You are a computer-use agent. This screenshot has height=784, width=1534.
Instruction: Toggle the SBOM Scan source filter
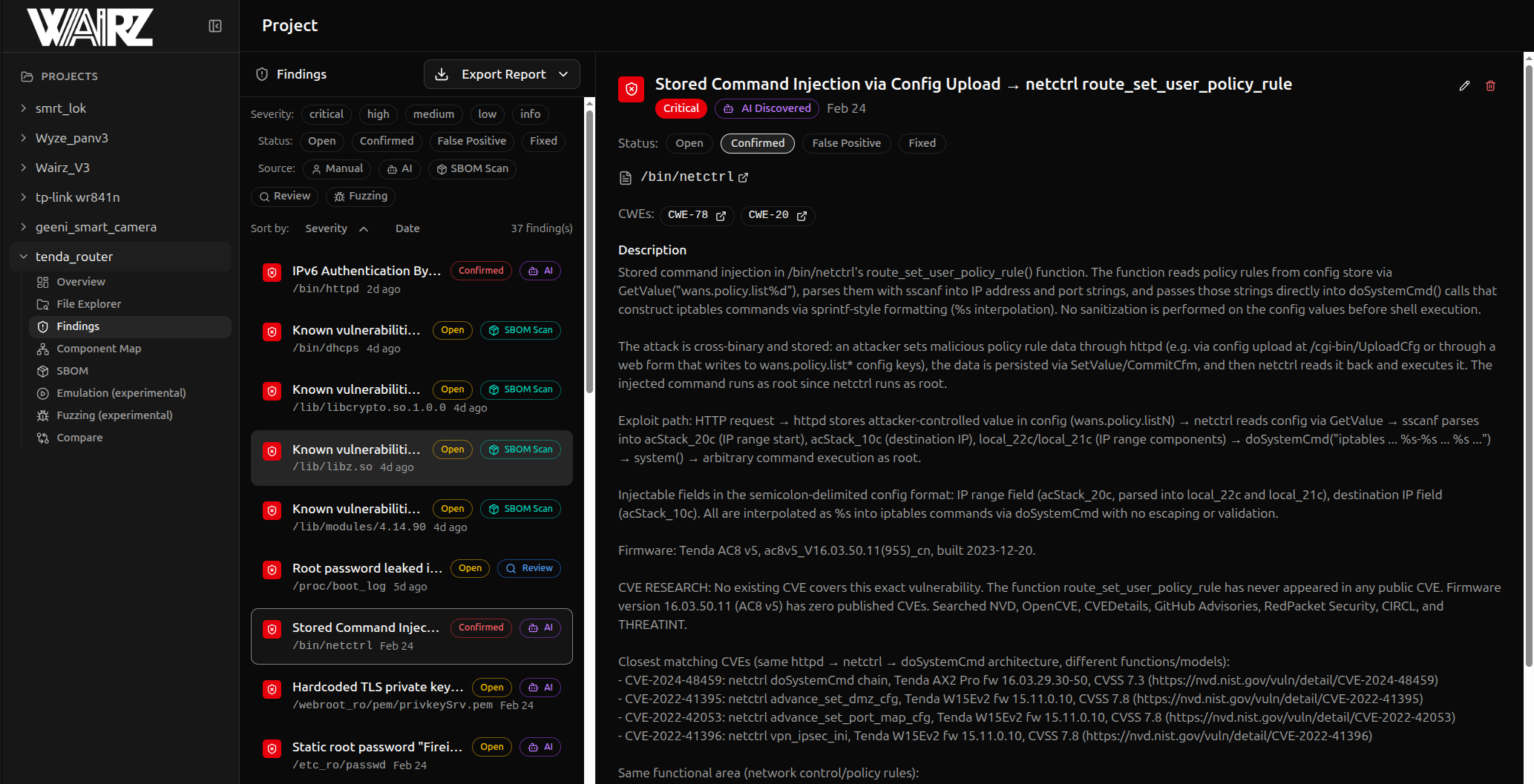coord(473,169)
